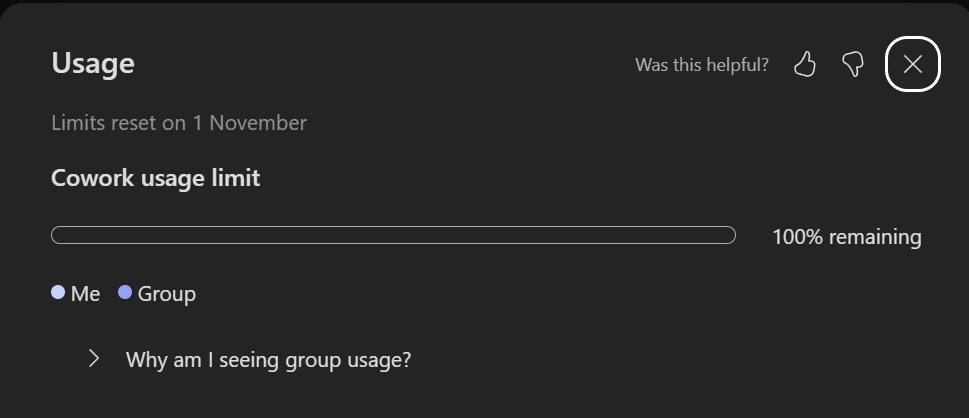Select the Group legend label

[167, 294]
